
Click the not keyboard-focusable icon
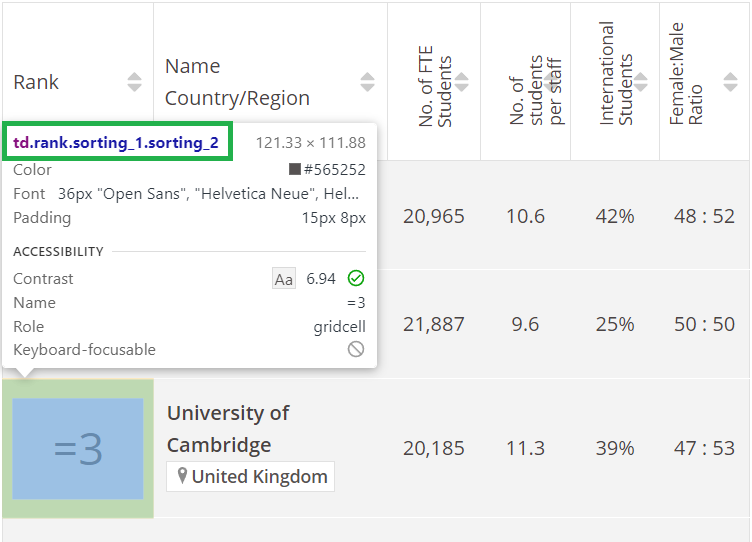click(356, 349)
